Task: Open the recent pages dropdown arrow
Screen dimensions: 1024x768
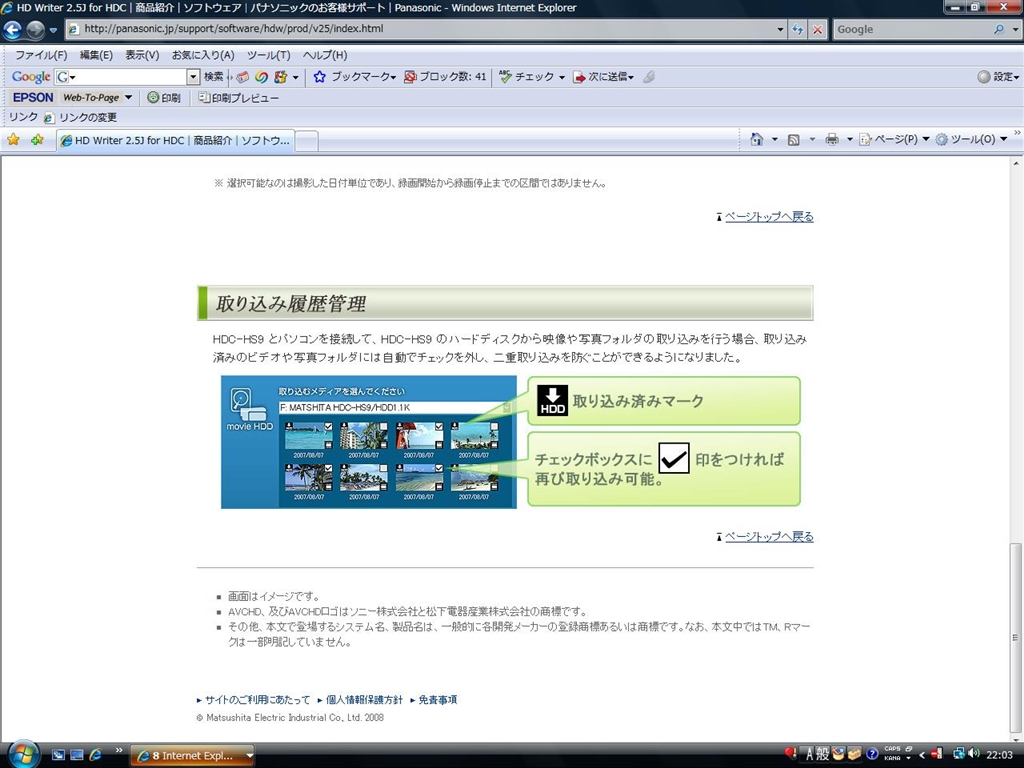Action: point(54,30)
